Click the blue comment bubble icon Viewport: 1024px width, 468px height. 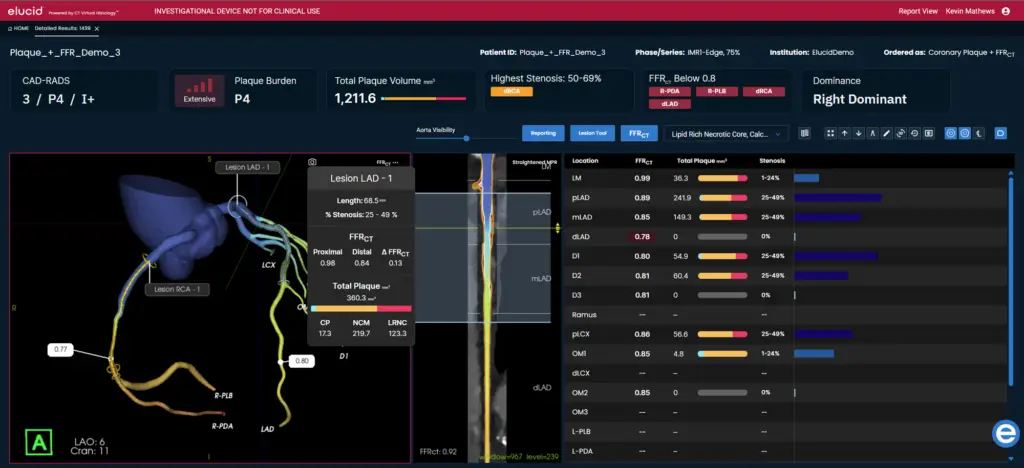1000,133
